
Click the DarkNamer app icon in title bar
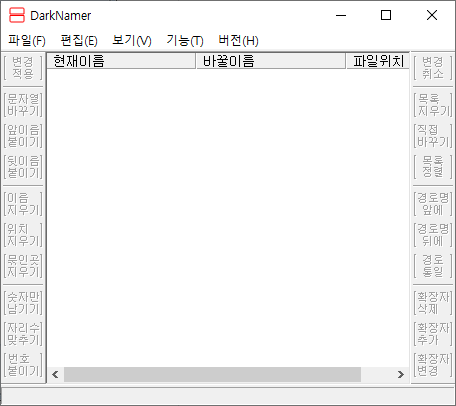tap(17, 15)
